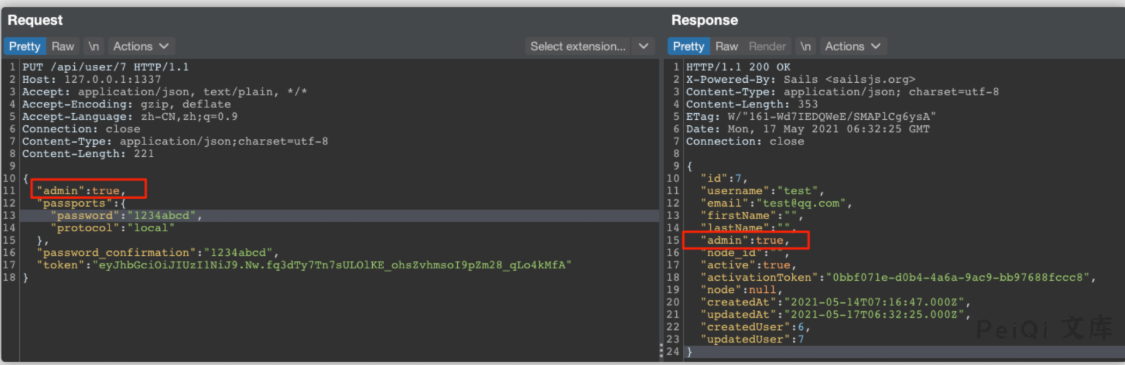The image size is (1125, 365).
Task: Click the "active":true line
Action: point(748,265)
